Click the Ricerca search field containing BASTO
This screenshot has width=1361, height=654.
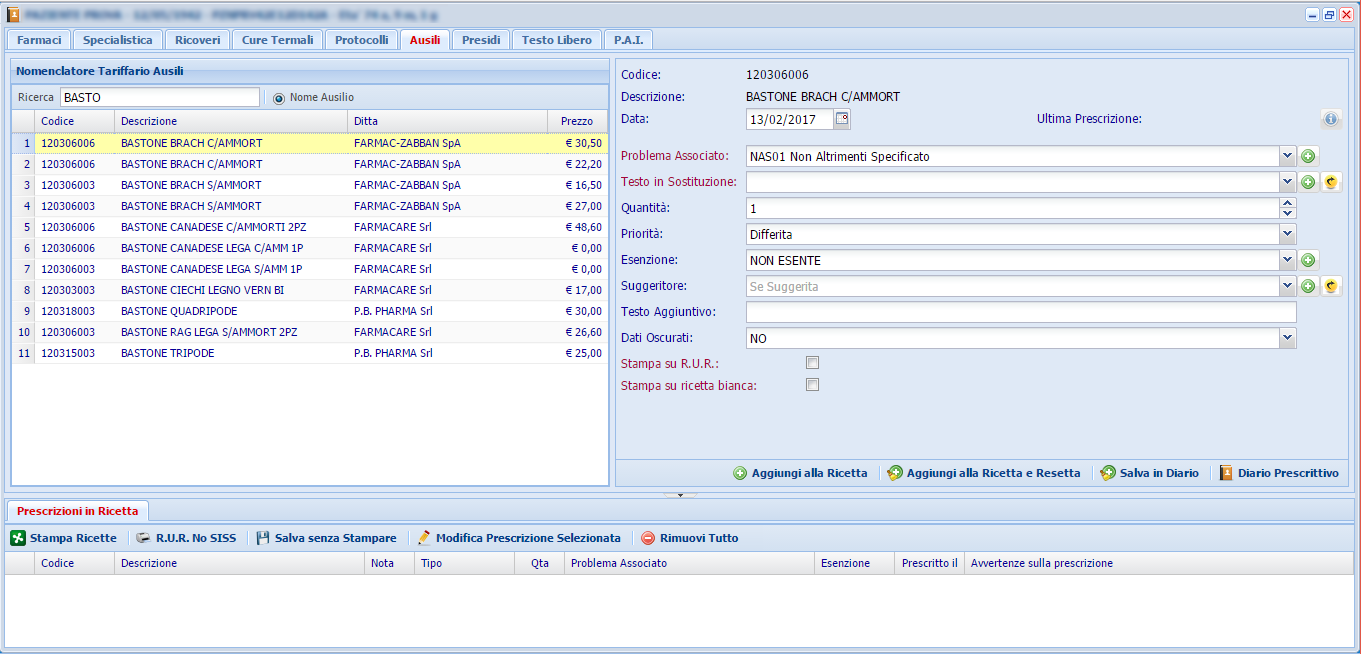(x=160, y=97)
